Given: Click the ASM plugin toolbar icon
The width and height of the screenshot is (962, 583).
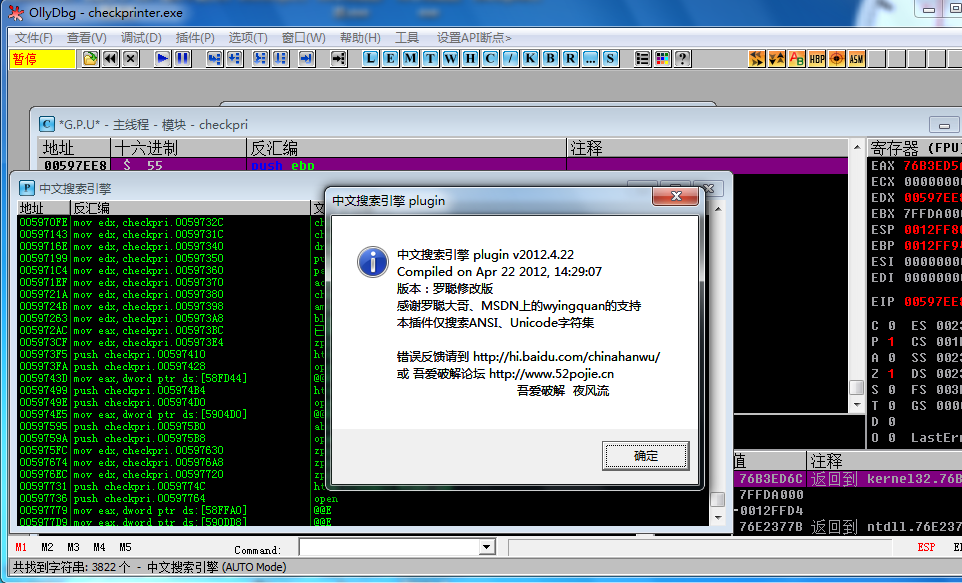Looking at the screenshot, I should [x=856, y=58].
